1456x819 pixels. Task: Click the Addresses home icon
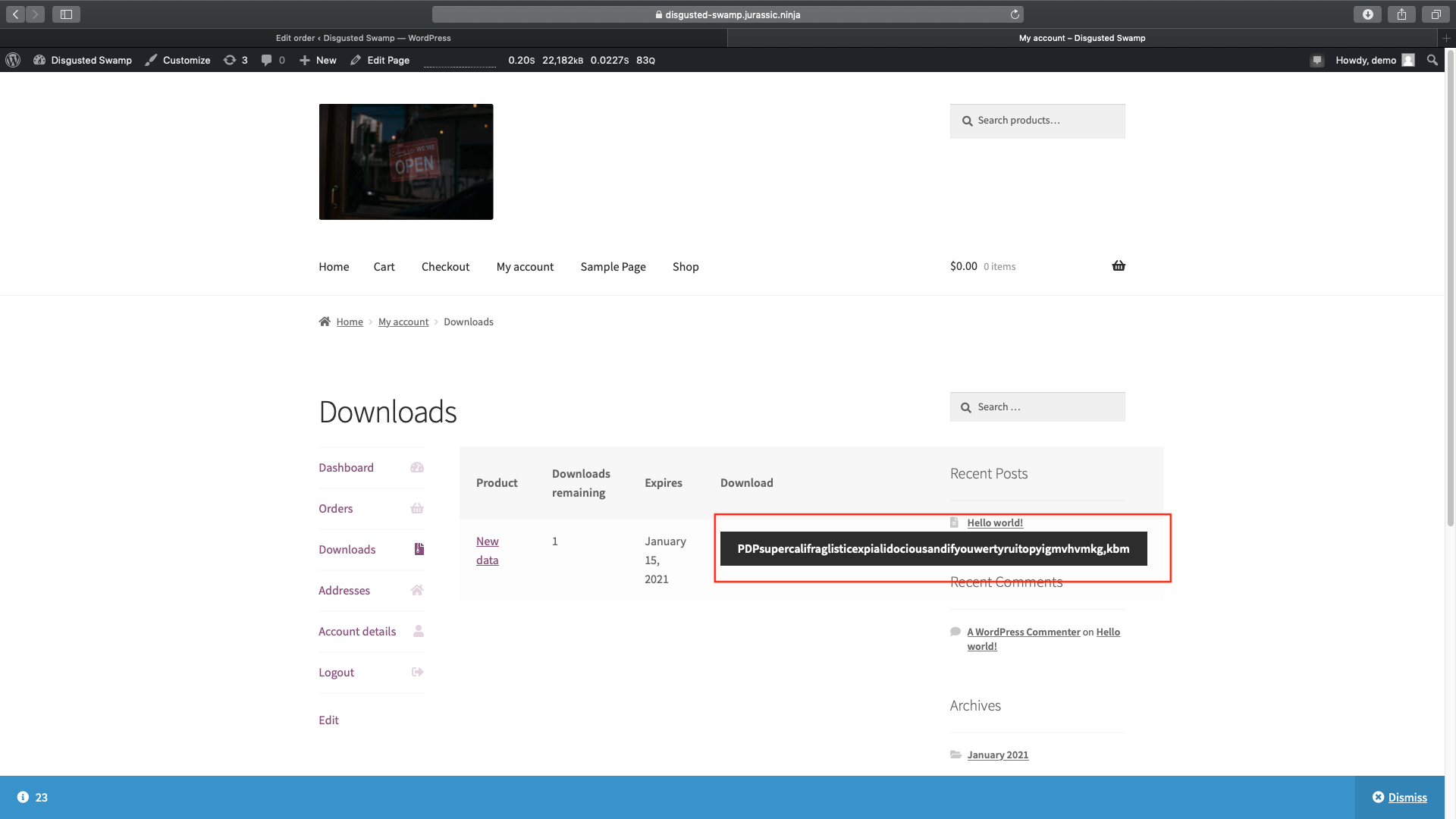[416, 590]
